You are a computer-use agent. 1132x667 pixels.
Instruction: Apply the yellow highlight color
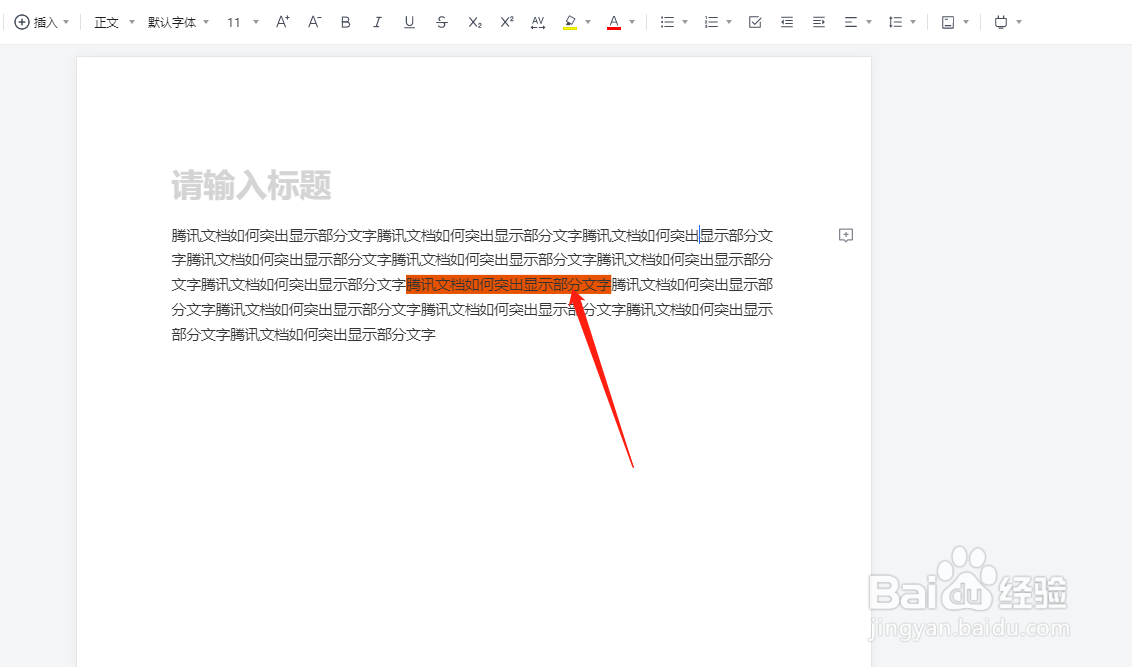tap(570, 22)
